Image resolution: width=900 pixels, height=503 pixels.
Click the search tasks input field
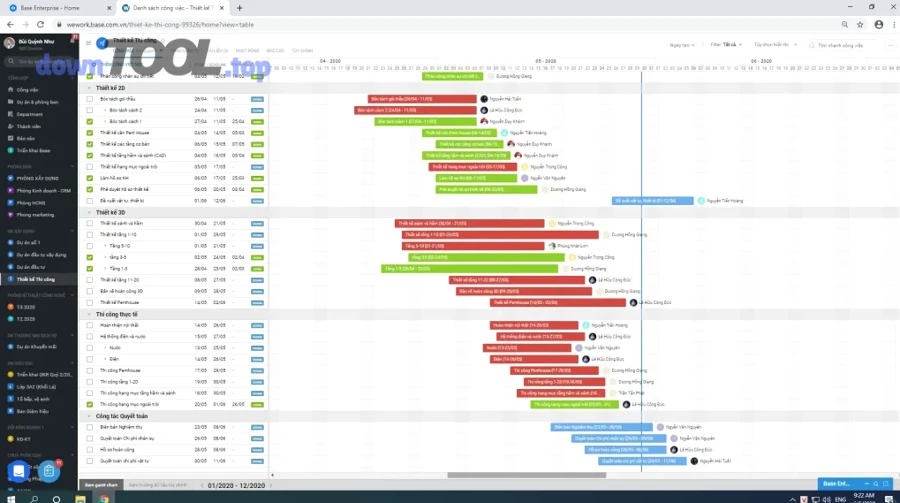click(840, 45)
